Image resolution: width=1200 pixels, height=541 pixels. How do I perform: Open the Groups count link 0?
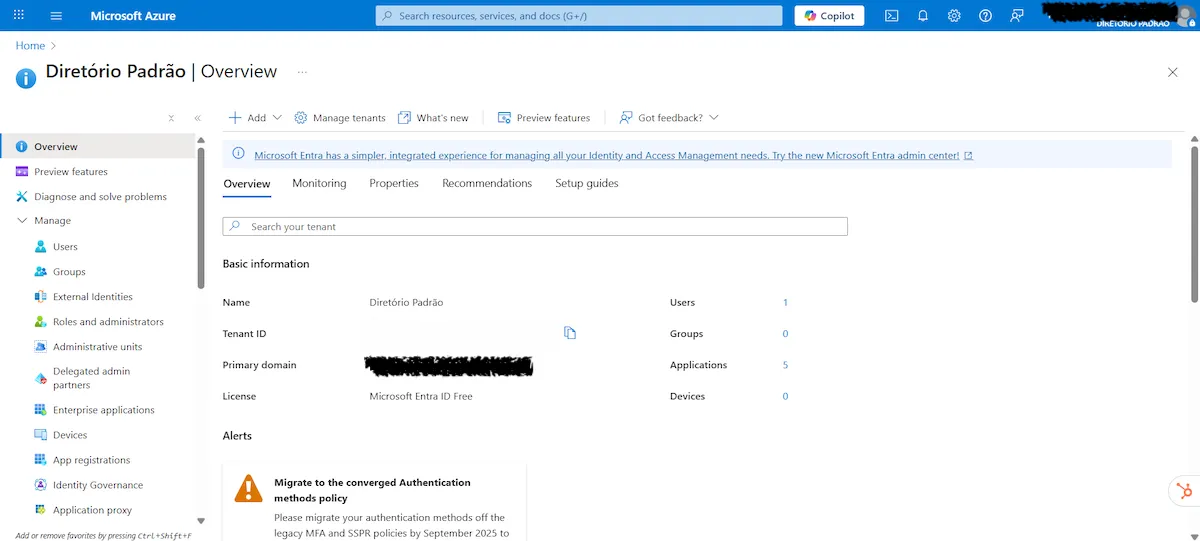(x=786, y=334)
